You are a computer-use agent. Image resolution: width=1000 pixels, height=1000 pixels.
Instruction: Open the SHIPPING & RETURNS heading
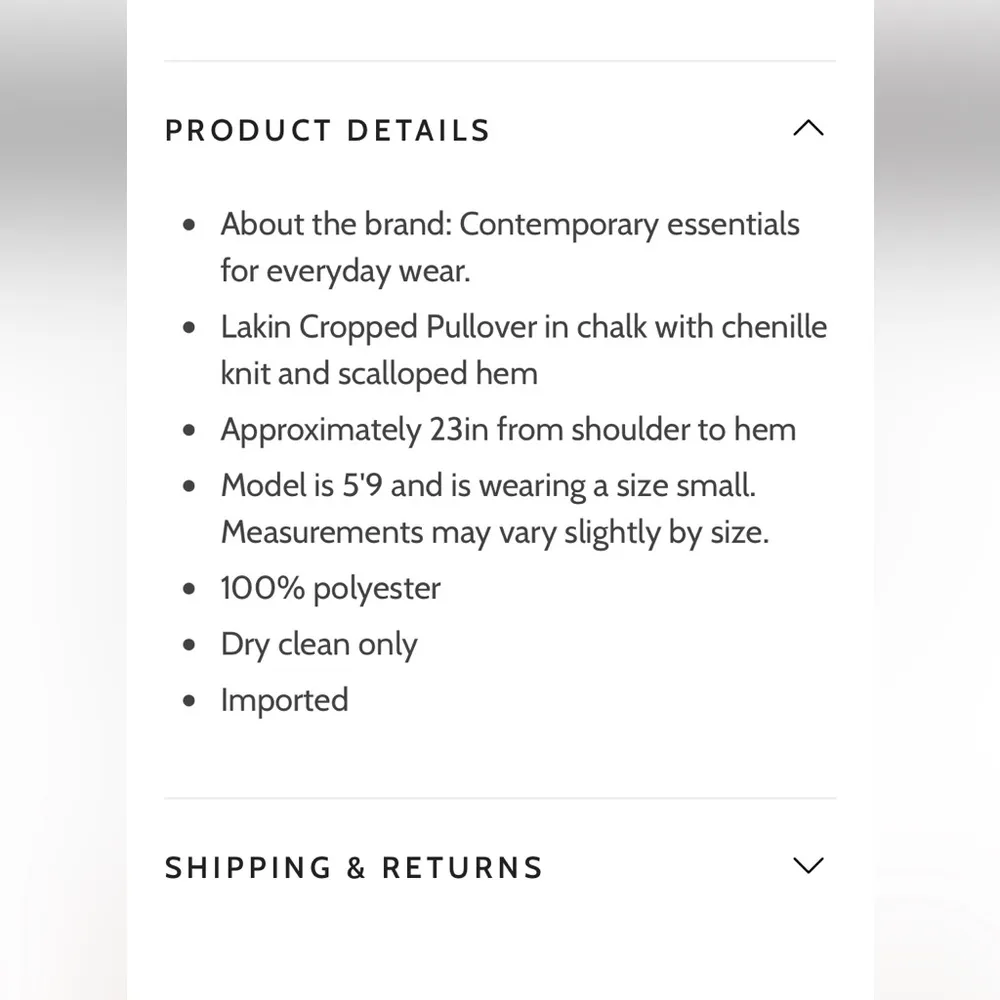353,868
